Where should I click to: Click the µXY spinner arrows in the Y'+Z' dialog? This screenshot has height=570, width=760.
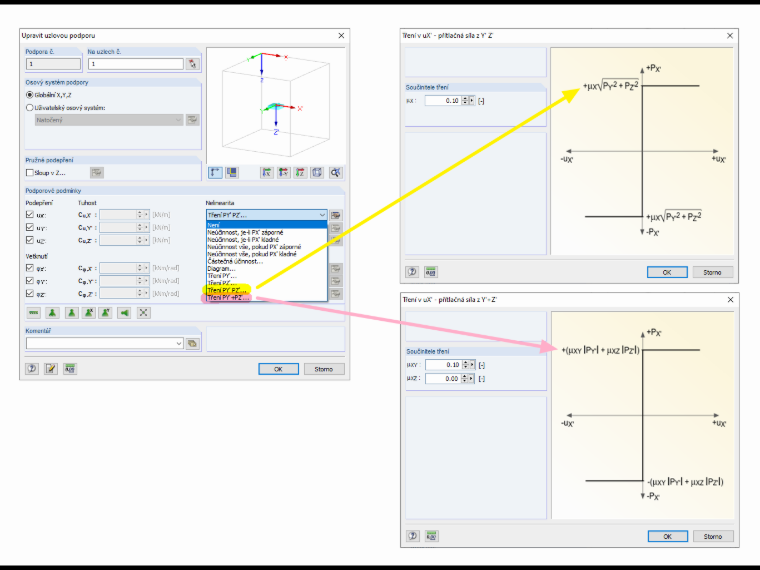465,364
